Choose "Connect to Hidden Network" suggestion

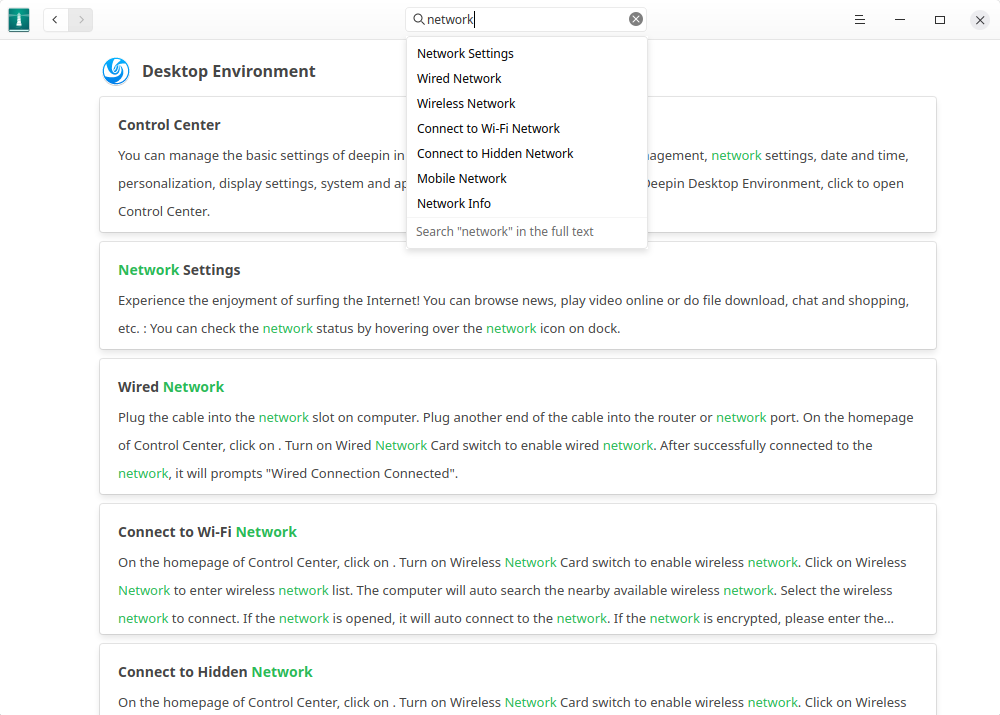tap(527, 153)
